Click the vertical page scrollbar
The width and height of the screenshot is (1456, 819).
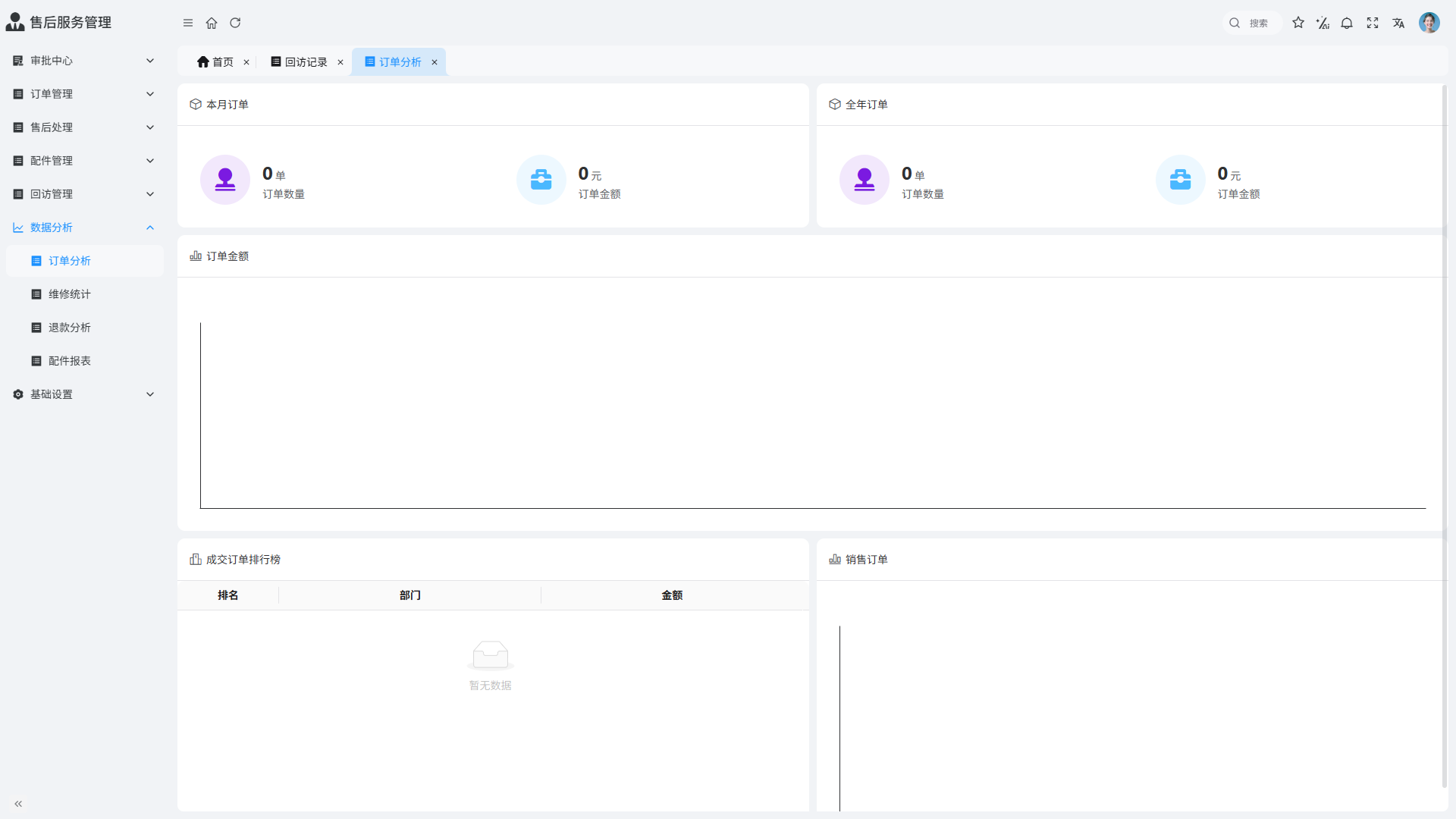click(x=1444, y=436)
